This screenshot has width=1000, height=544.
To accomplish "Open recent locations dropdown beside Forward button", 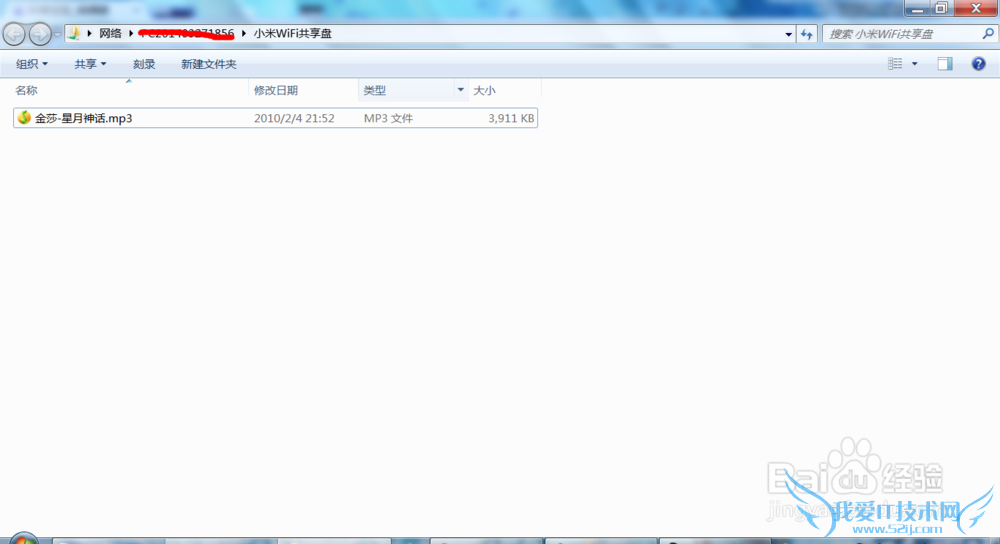I will (57, 34).
